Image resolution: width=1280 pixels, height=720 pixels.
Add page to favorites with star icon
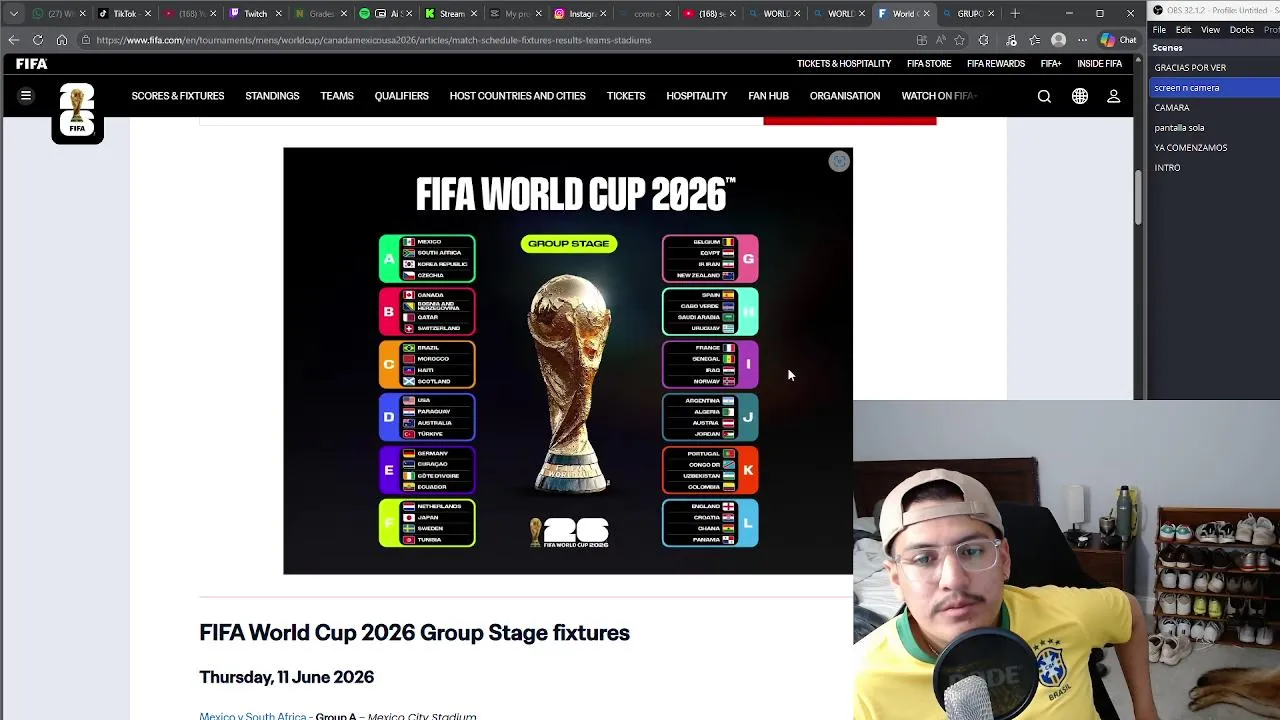coord(960,40)
